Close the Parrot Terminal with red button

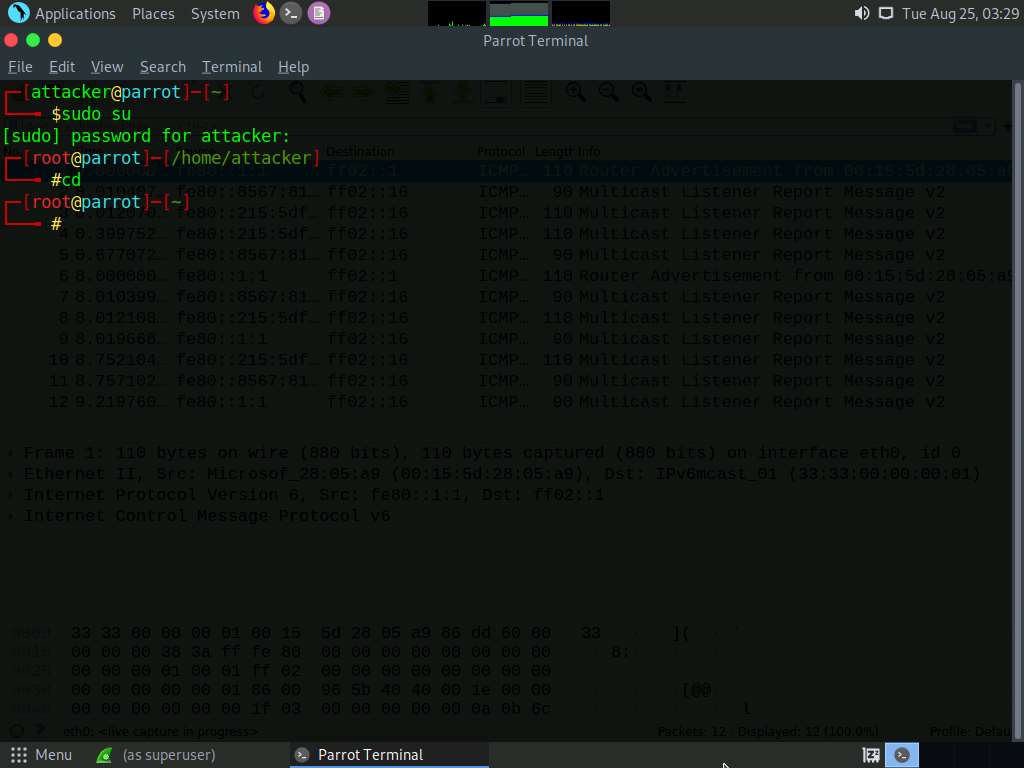[x=11, y=40]
